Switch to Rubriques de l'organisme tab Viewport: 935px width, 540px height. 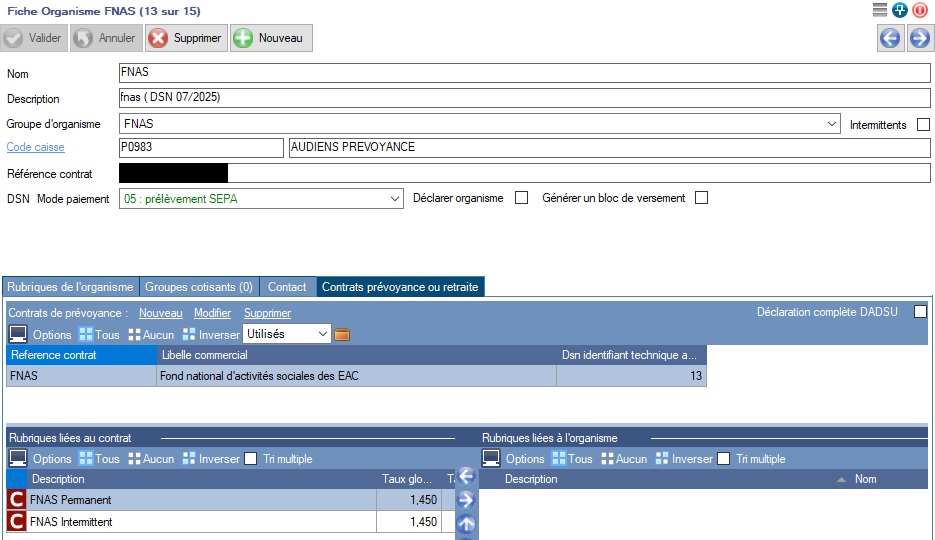[x=70, y=287]
